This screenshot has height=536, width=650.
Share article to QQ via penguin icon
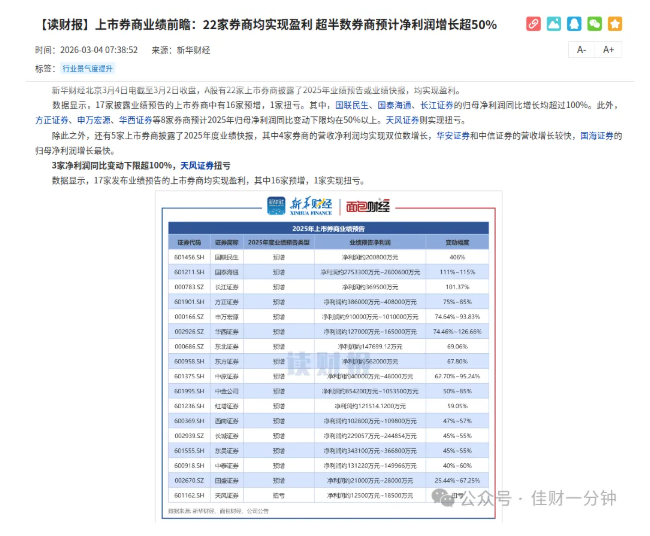pos(574,24)
